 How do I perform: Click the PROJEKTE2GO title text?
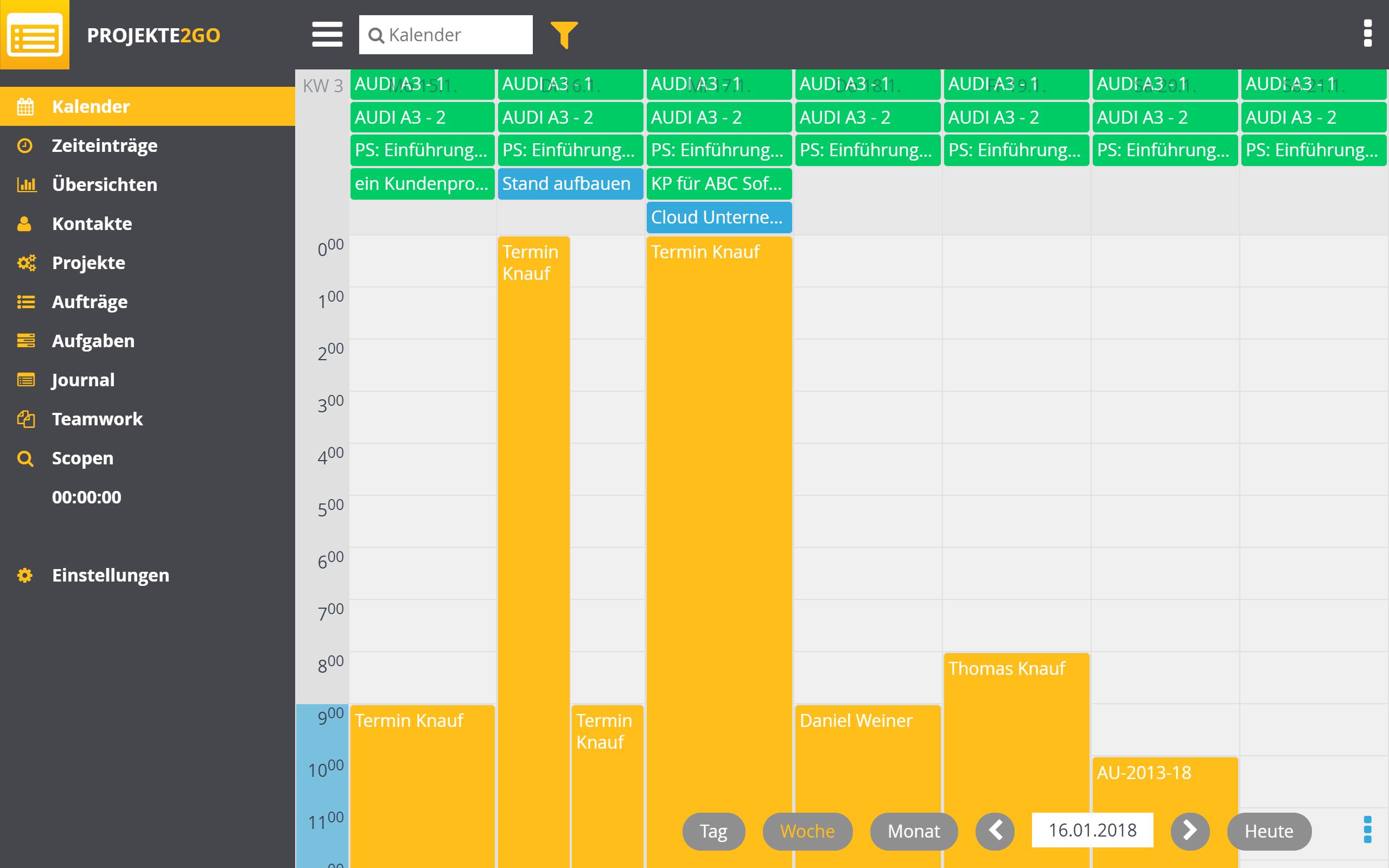[x=154, y=35]
